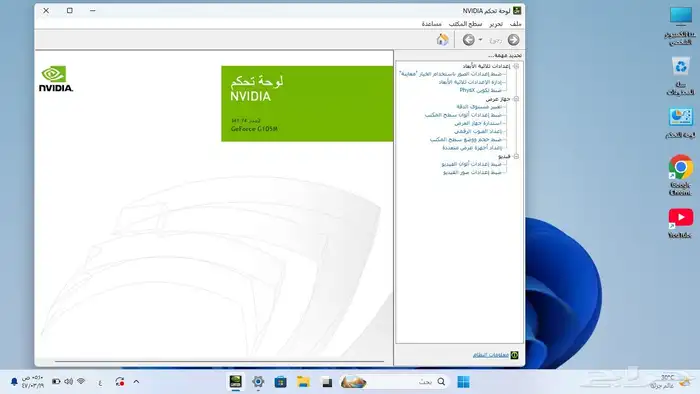Image resolution: width=700 pixels, height=394 pixels.
Task: Click the taskbar search box (بحث)
Action: coord(394,382)
